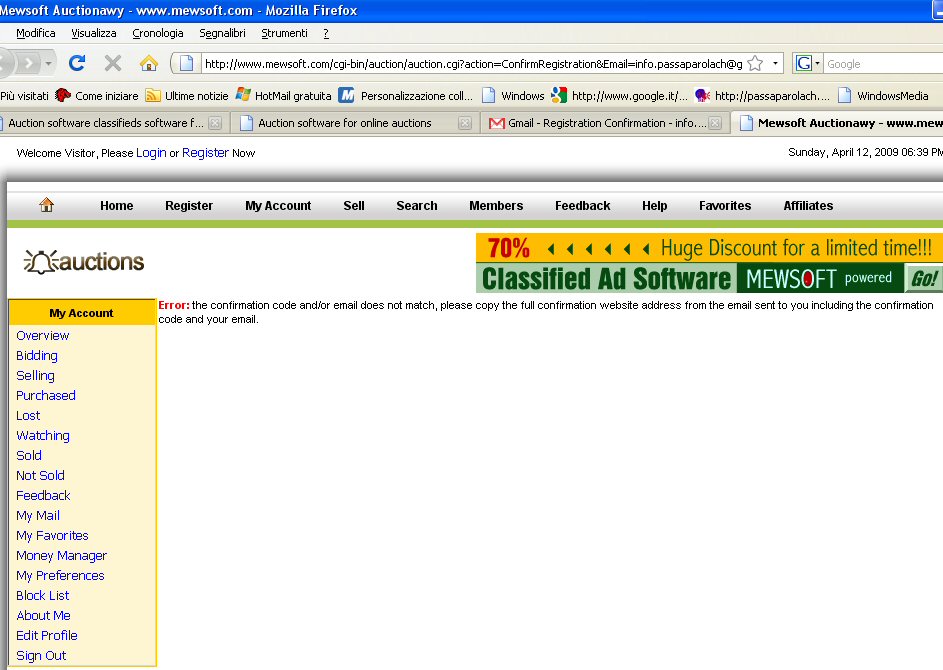Open Not Sold in sidebar

(40, 476)
